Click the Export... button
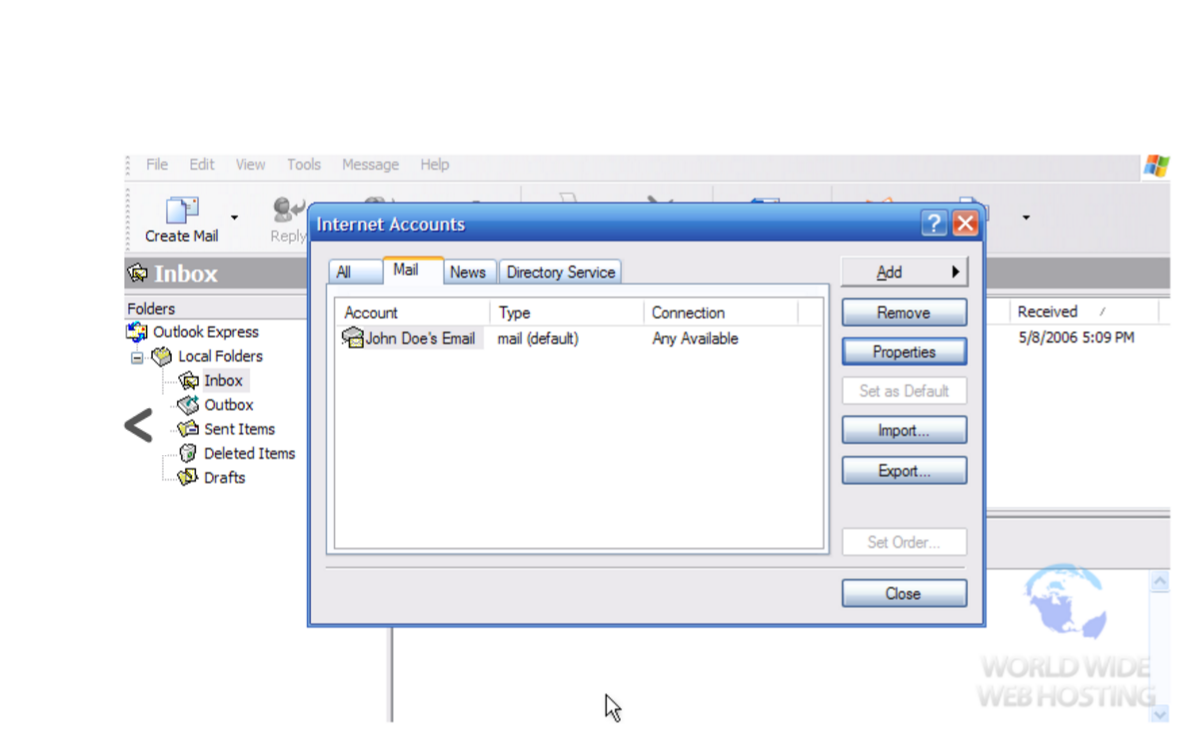Image resolution: width=1178 pixels, height=733 pixels. click(x=904, y=471)
